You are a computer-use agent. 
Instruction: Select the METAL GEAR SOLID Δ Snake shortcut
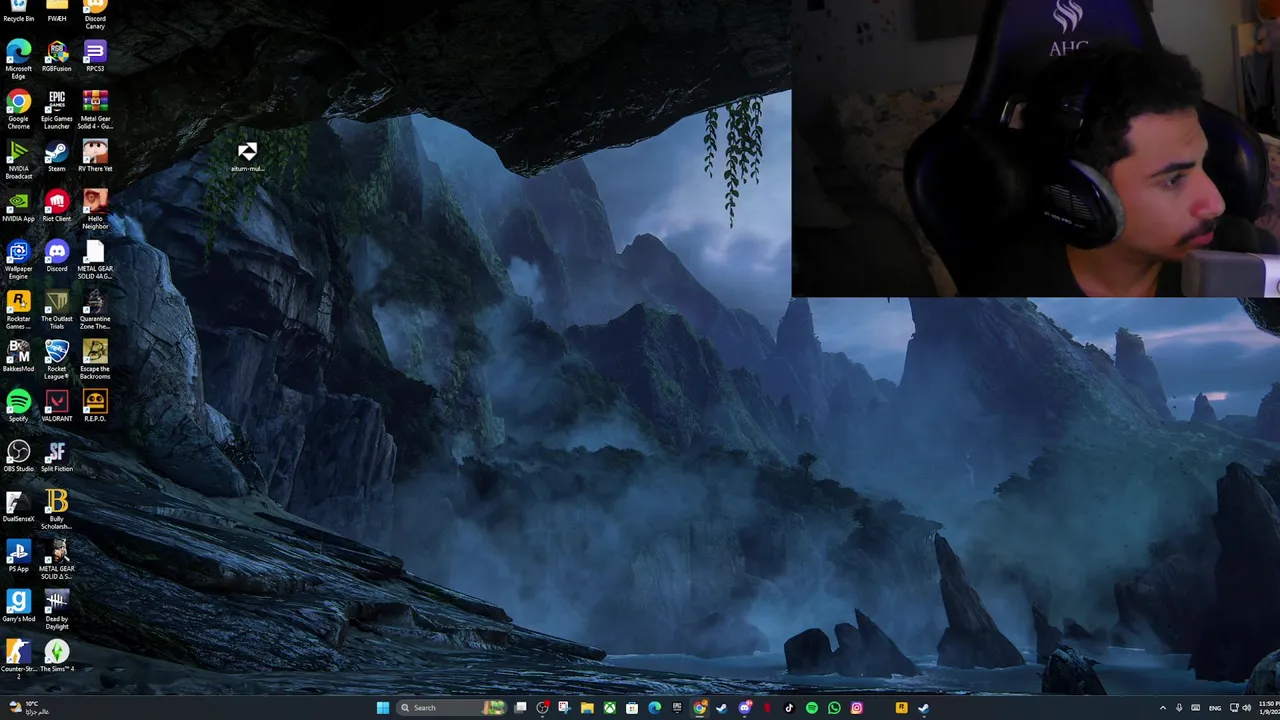point(57,559)
